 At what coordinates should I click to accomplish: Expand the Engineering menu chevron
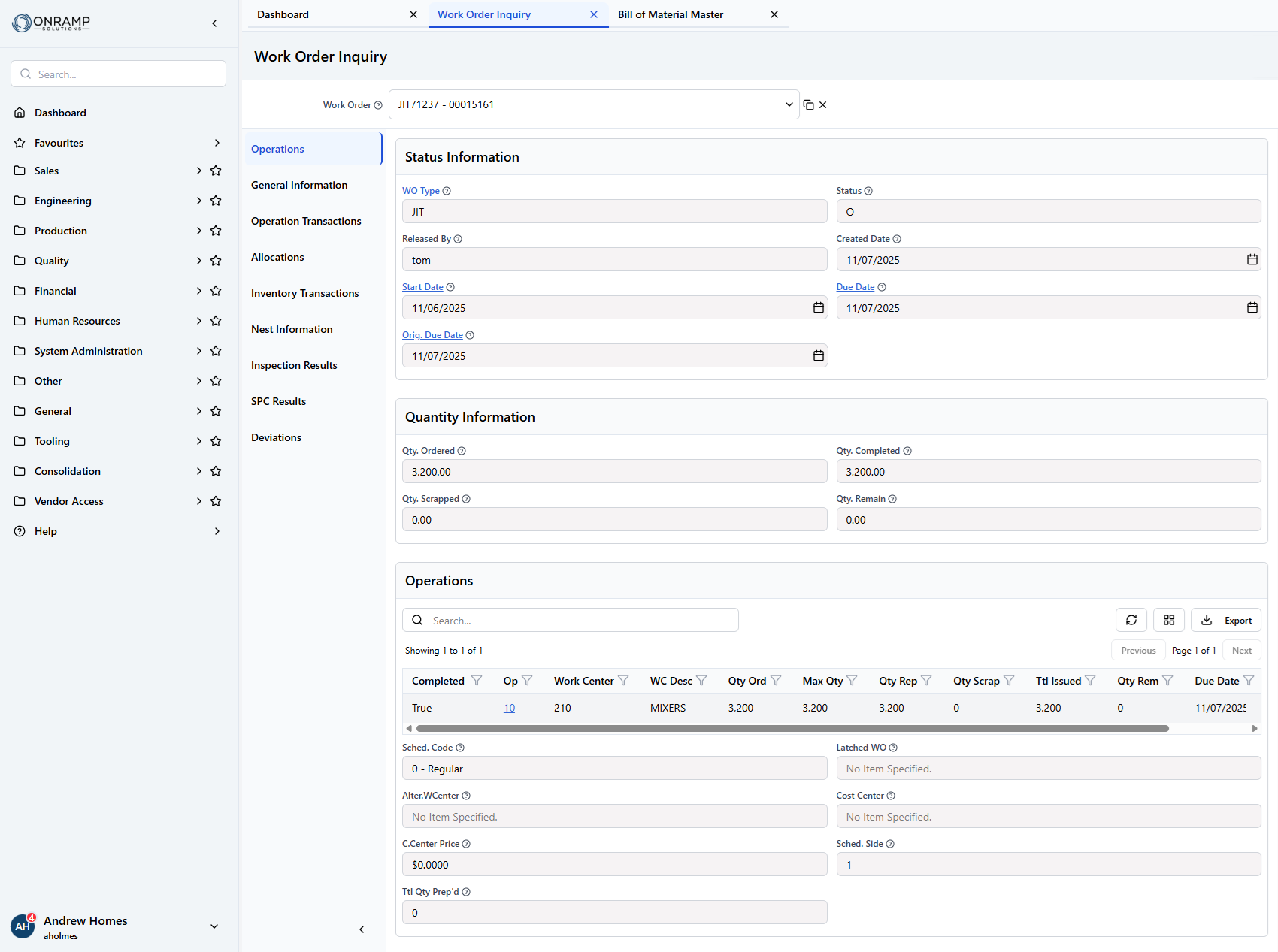[x=198, y=201]
